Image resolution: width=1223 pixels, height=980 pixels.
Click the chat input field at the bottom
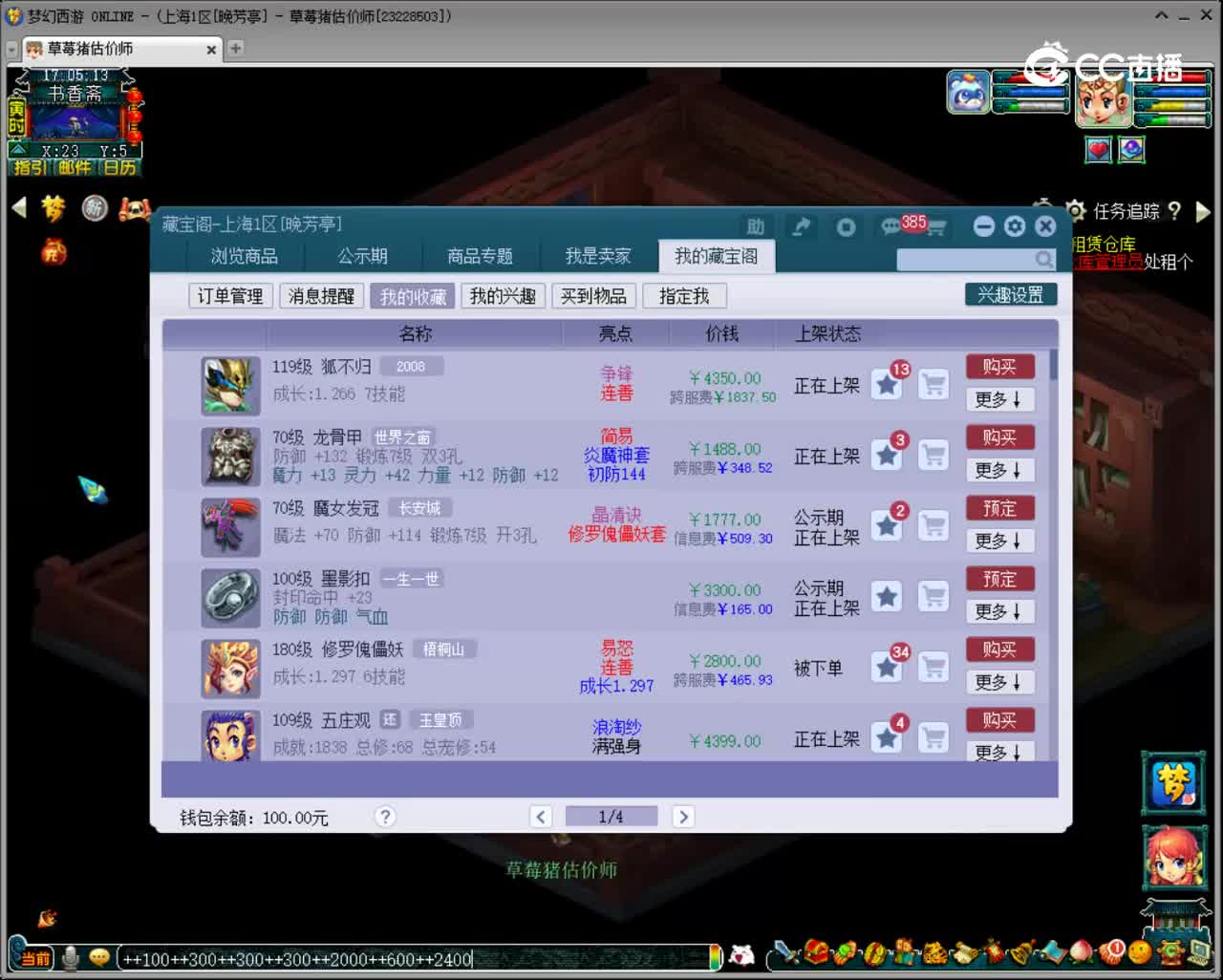pos(418,958)
